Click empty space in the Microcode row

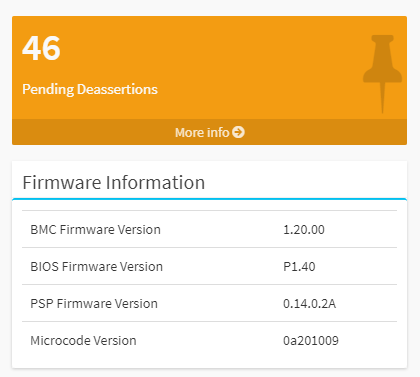(210, 341)
